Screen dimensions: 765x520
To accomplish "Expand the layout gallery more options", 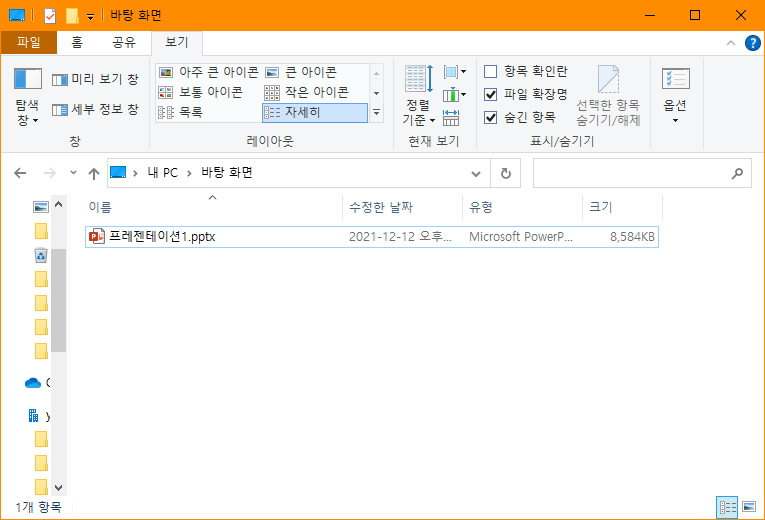I will click(x=377, y=113).
